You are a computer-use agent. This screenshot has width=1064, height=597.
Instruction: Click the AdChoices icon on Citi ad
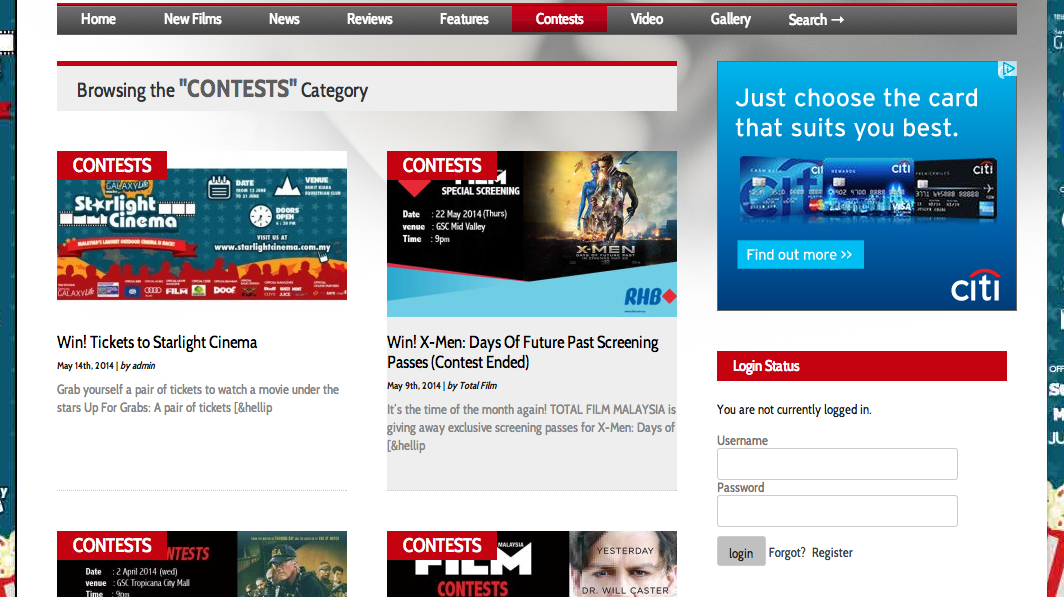(x=1008, y=69)
